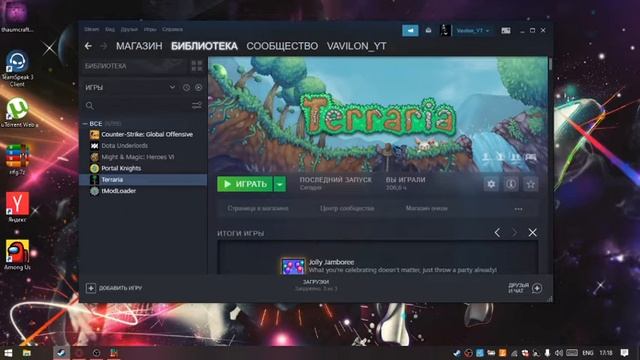Open Terraria settings gear
This screenshot has width=640, height=360.
coord(491,184)
